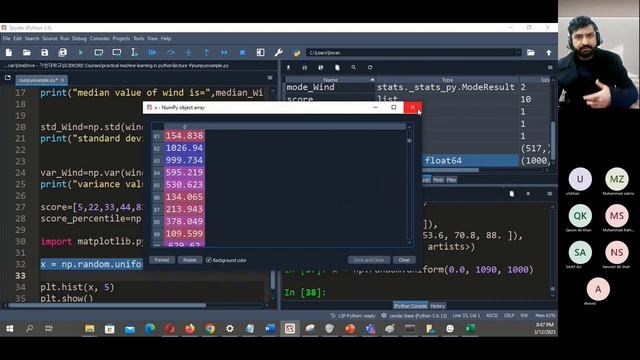Open the File menu
Screen dimensions: 640x360
click(x=7, y=38)
